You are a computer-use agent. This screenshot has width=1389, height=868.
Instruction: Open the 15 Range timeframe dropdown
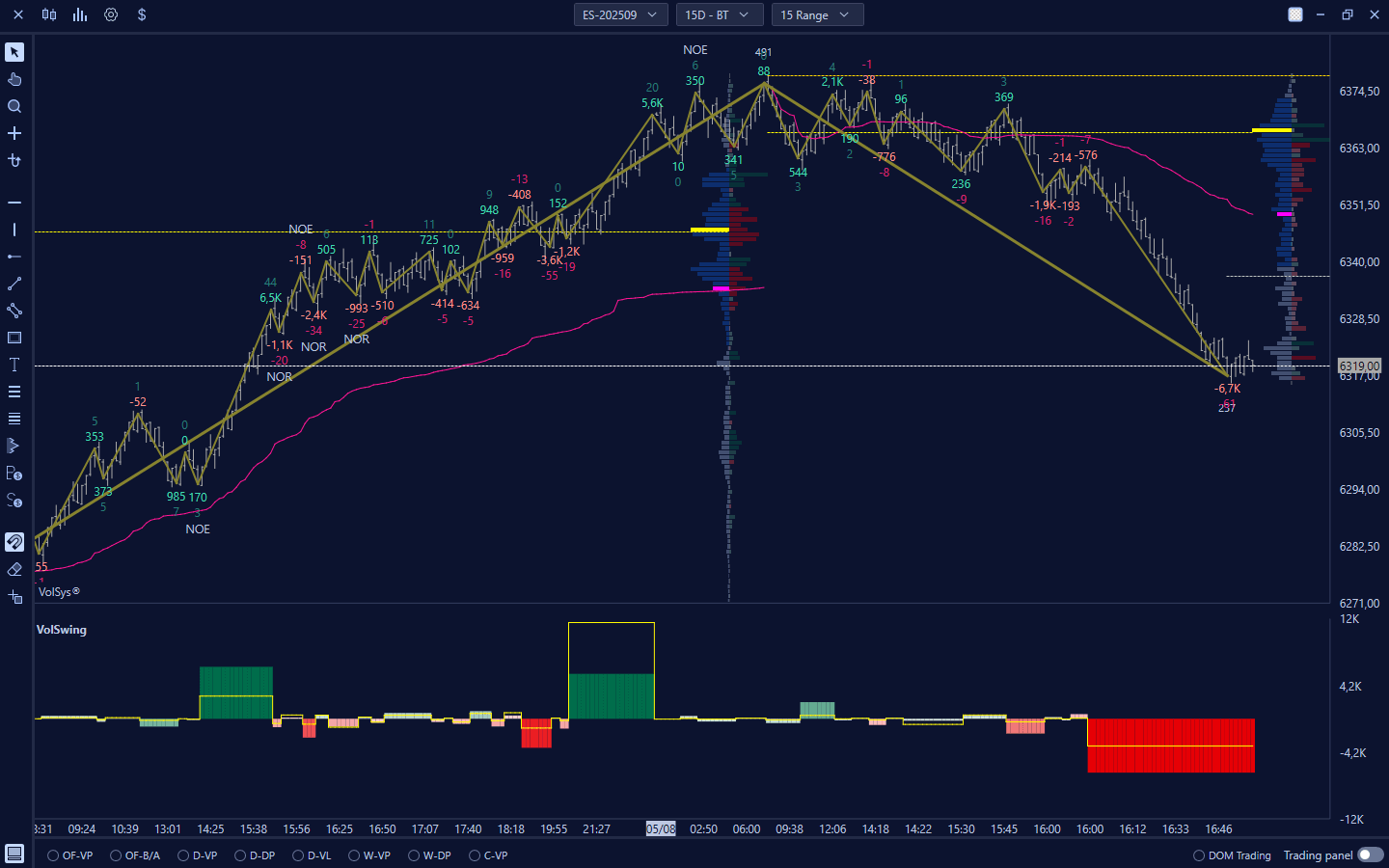(817, 14)
